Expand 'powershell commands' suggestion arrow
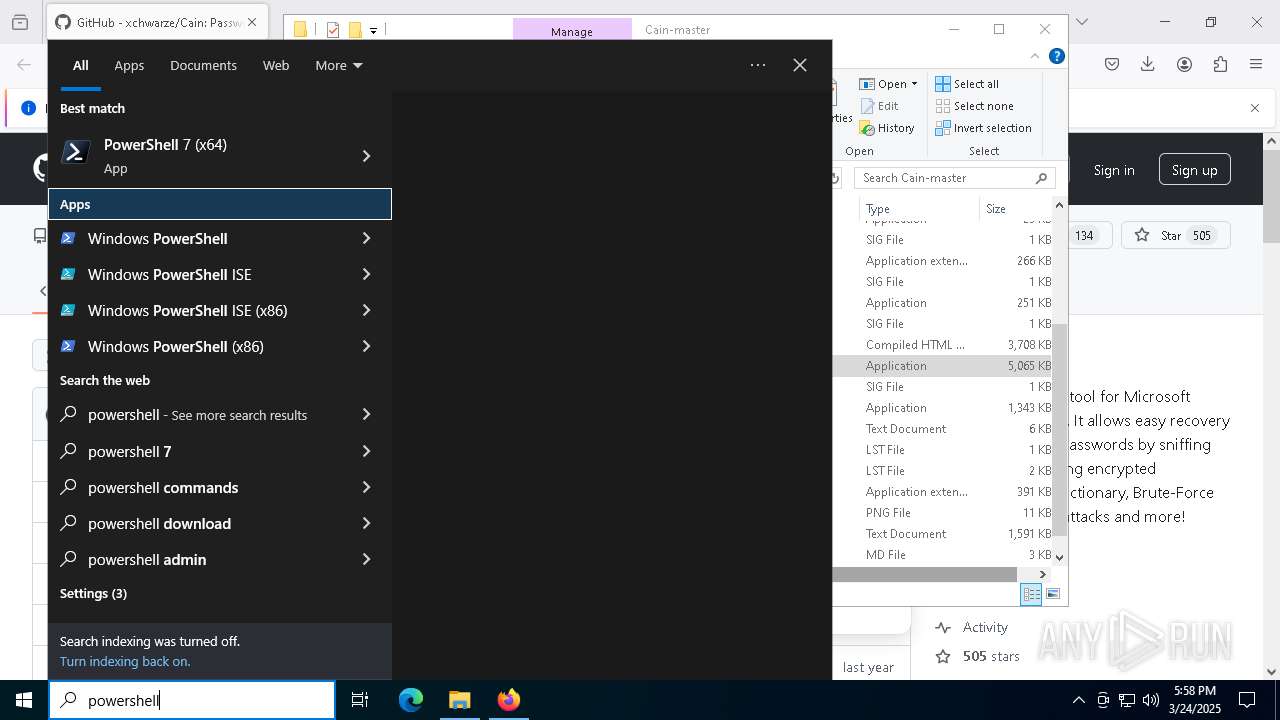Screen dimensions: 1280x720 point(366,487)
